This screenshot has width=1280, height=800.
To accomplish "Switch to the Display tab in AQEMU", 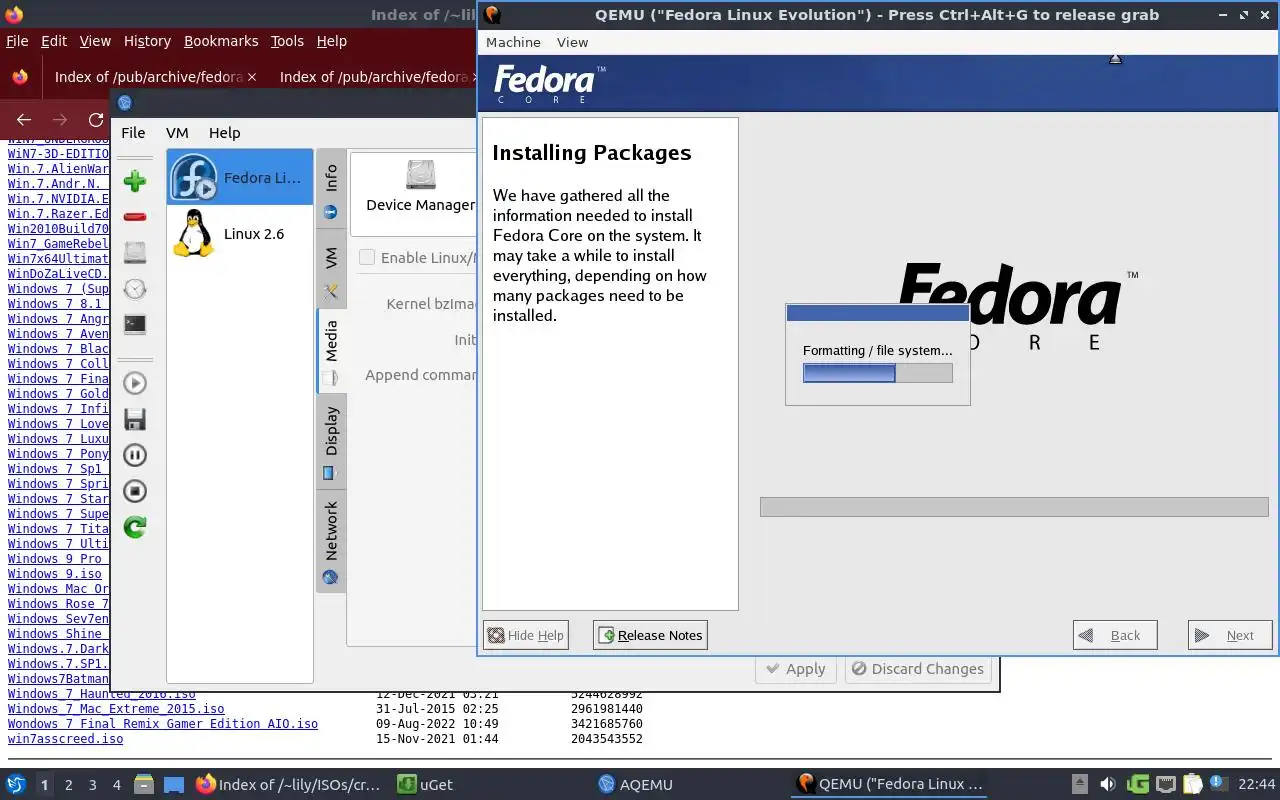I will [x=331, y=441].
